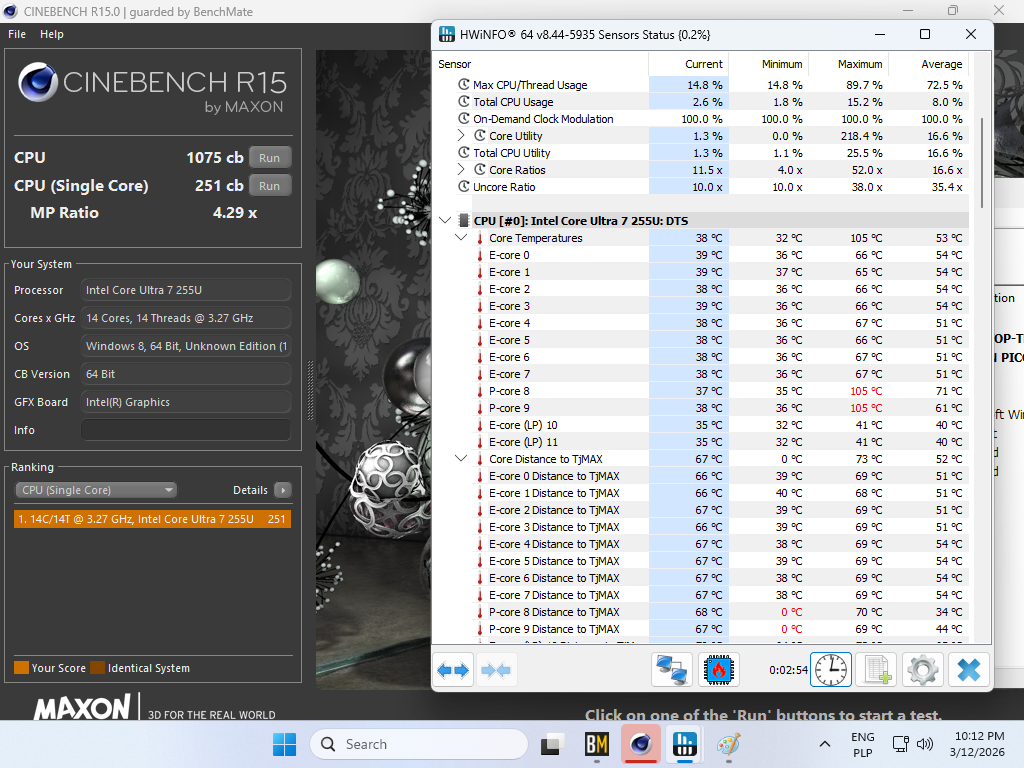Screen dimensions: 1024x768
Task: Click the Current column header
Action: point(688,64)
